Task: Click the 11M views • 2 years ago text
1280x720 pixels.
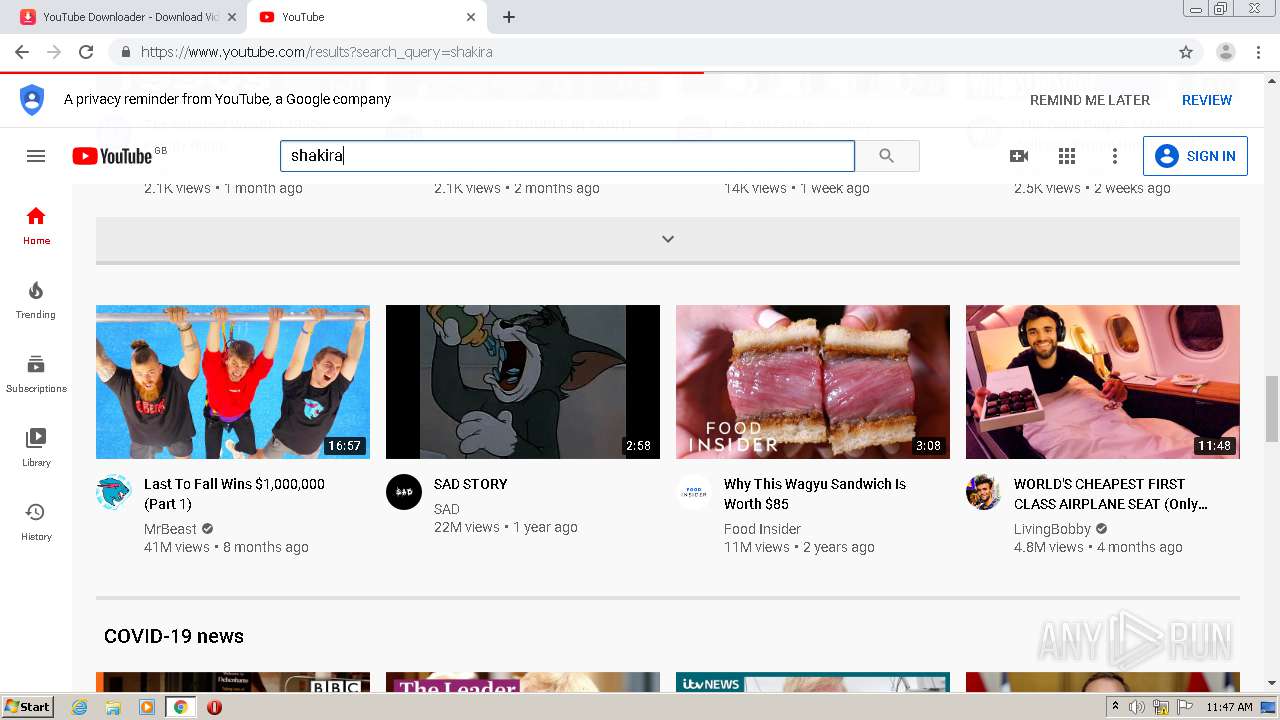Action: coord(799,547)
